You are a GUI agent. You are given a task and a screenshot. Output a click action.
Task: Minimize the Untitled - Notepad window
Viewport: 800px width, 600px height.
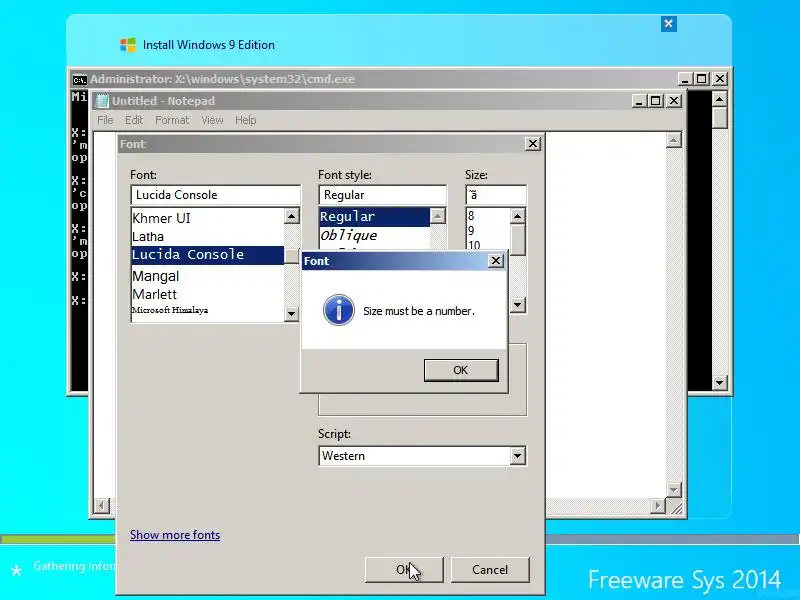click(639, 101)
